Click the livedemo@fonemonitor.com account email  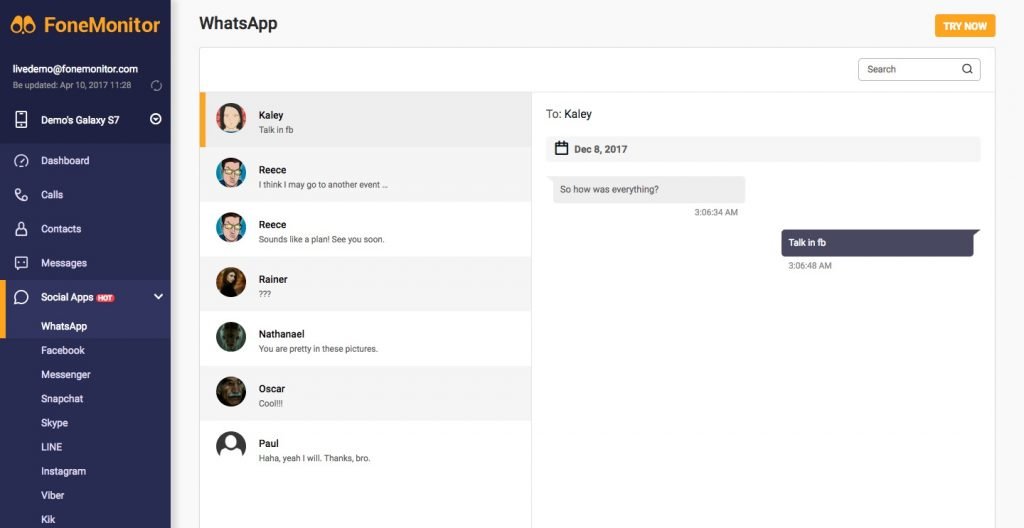coord(75,69)
